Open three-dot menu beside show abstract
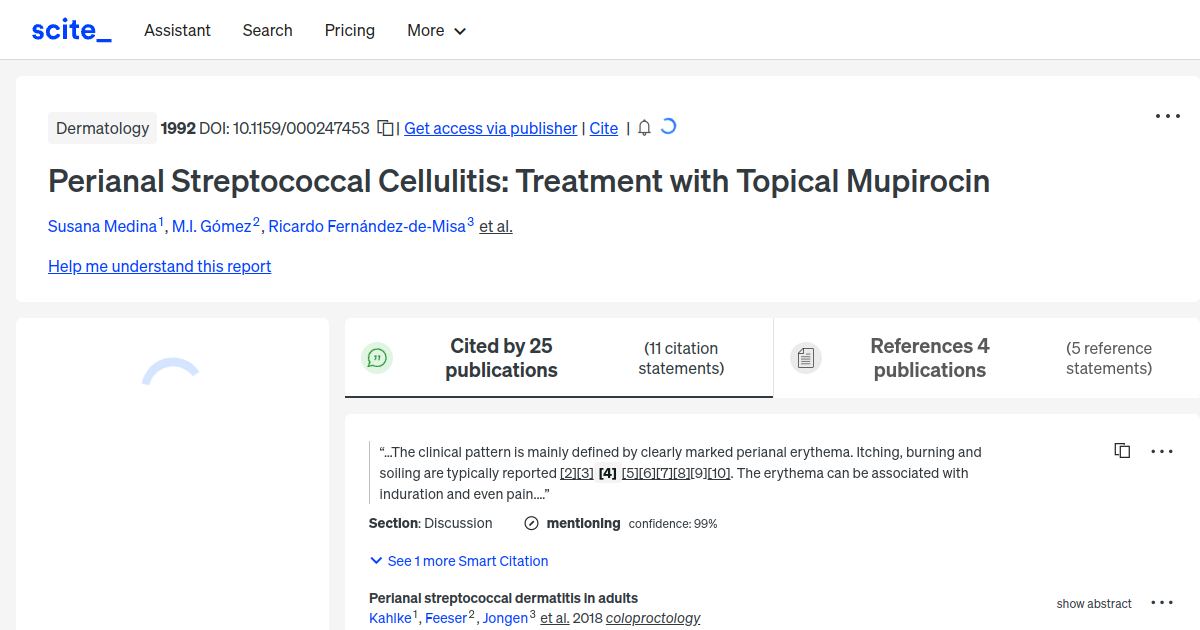Screen dimensions: 1200x630 (1161, 601)
